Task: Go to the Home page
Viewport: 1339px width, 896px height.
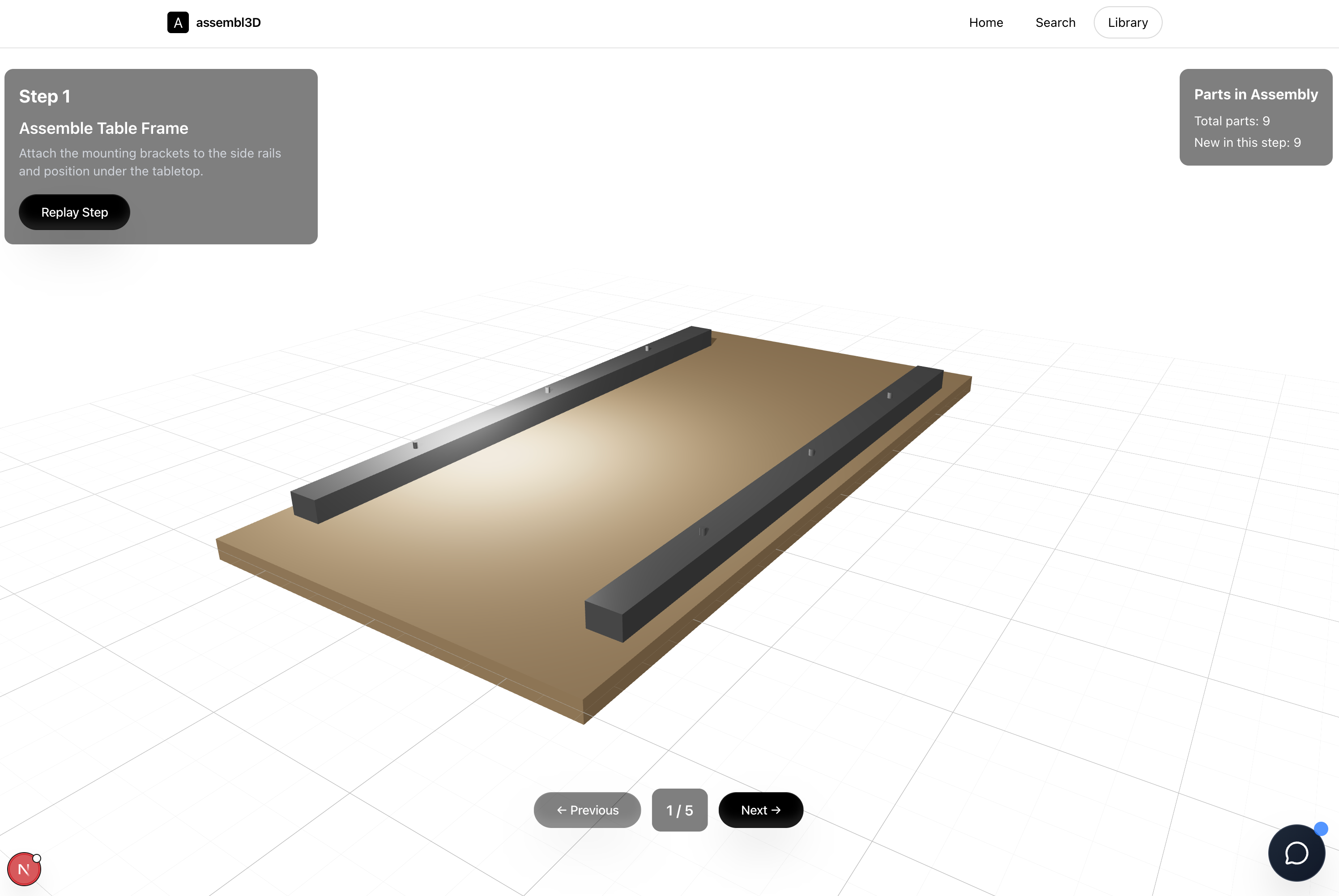Action: coord(986,22)
